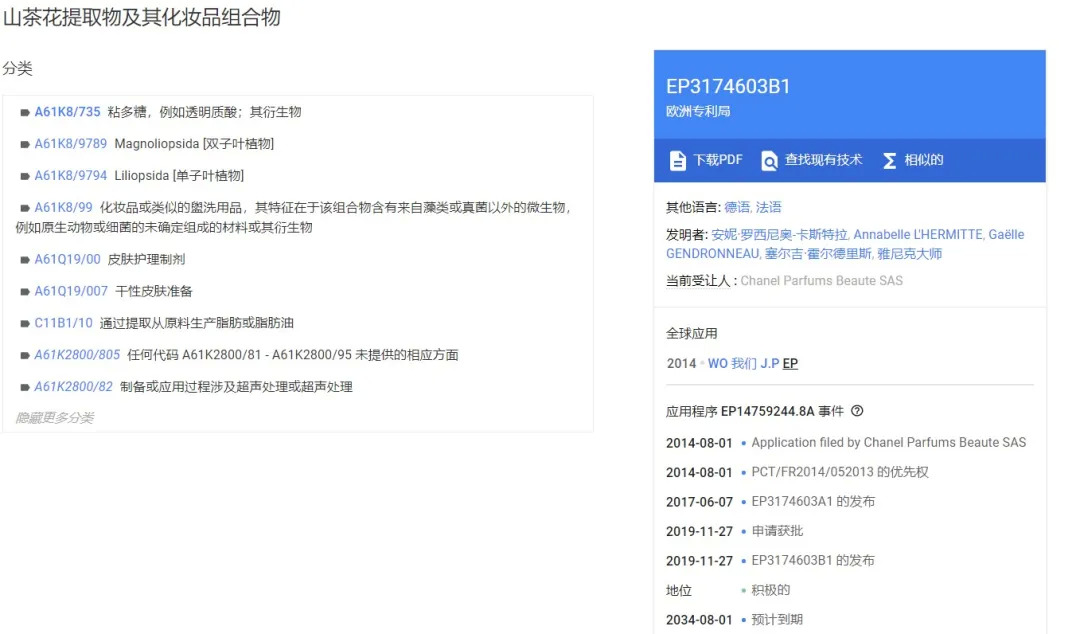Click the help question mark icon beside 事件

point(857,411)
